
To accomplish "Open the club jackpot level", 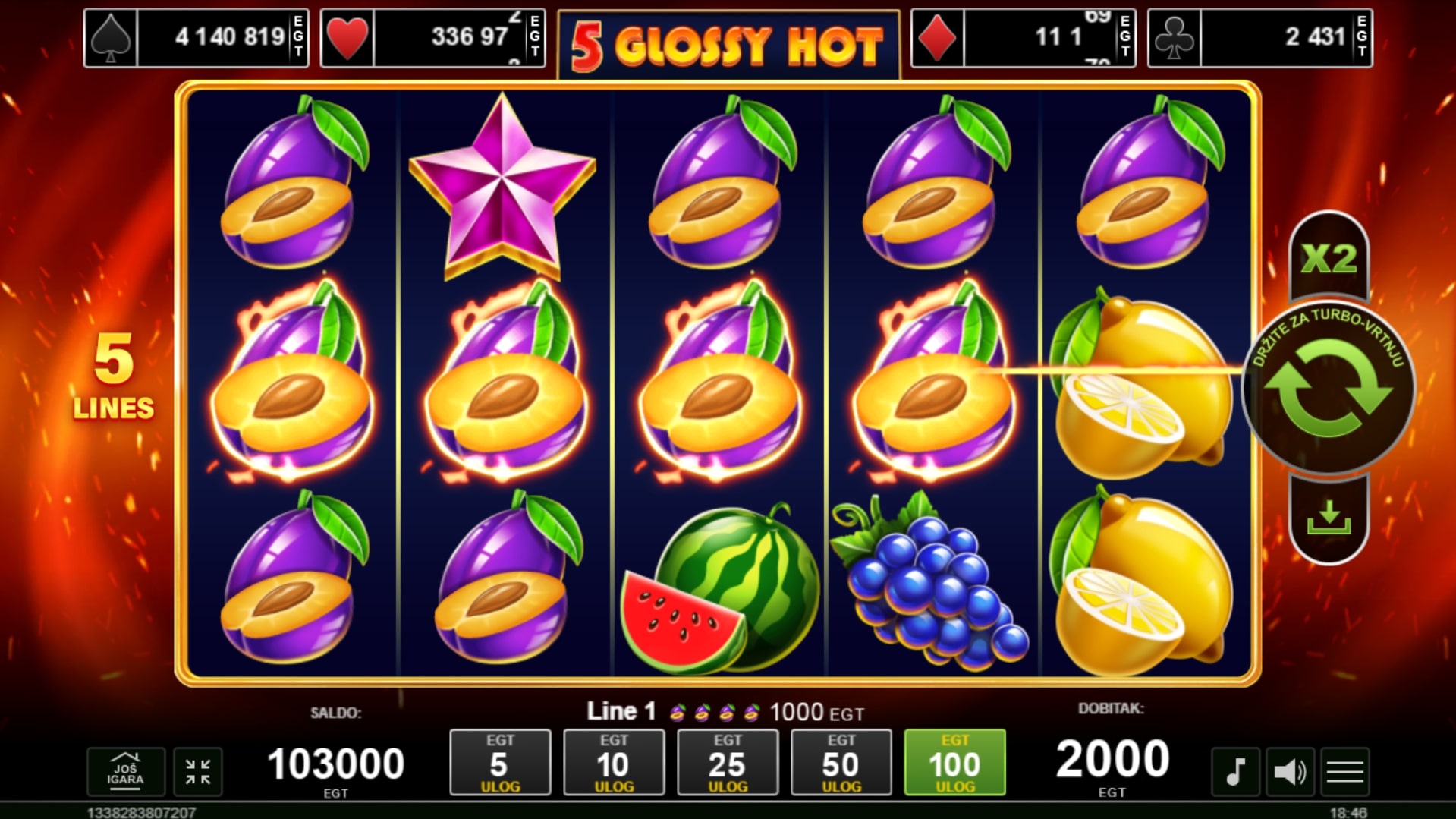I will [x=1259, y=38].
